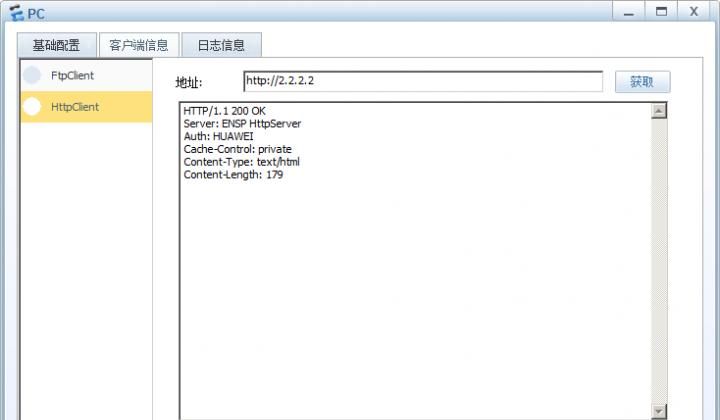Image resolution: width=720 pixels, height=420 pixels.
Task: Click the response scrollbar up arrow
Action: point(658,111)
